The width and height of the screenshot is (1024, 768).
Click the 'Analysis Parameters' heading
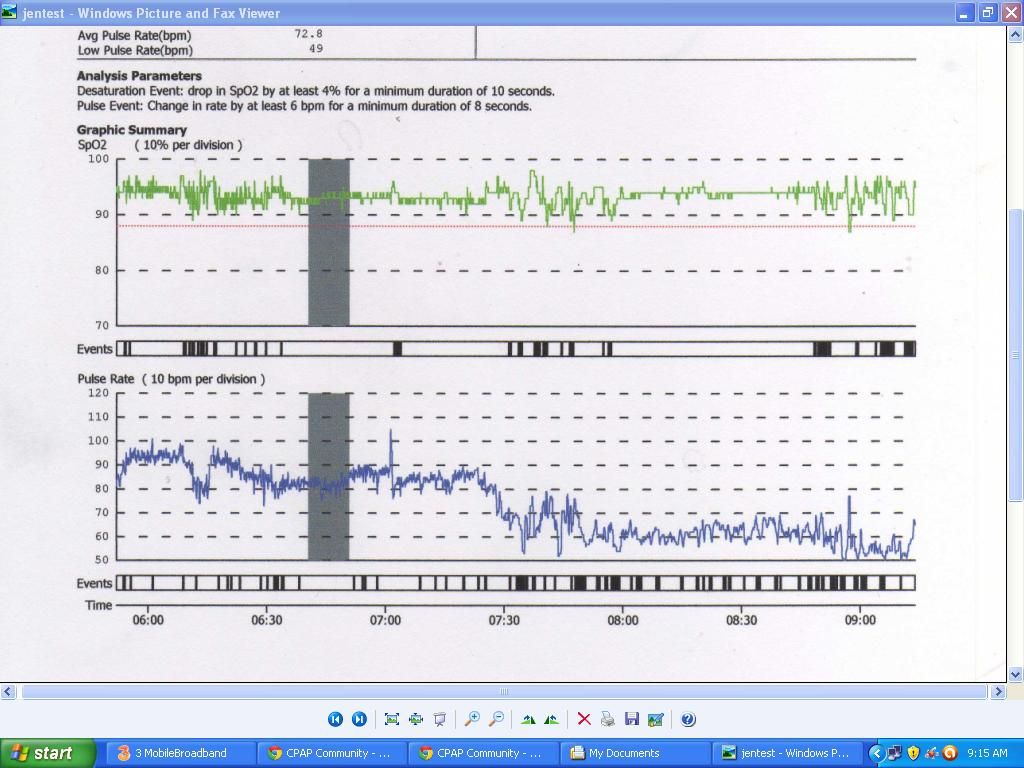coord(139,76)
